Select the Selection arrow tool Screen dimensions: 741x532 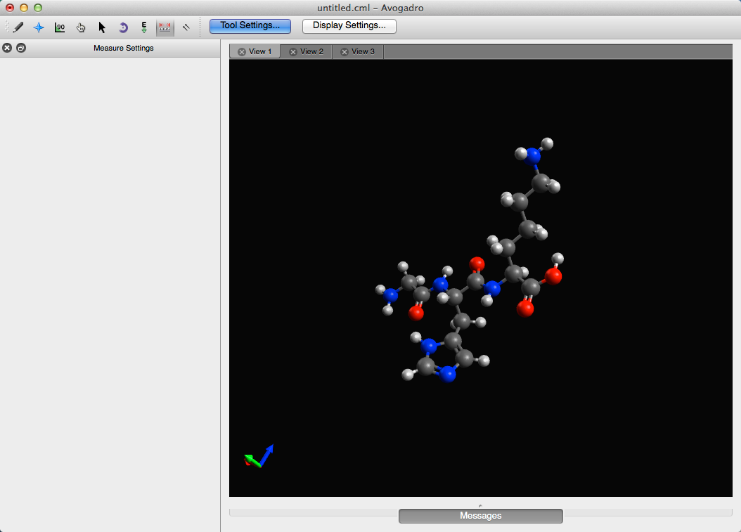click(102, 27)
